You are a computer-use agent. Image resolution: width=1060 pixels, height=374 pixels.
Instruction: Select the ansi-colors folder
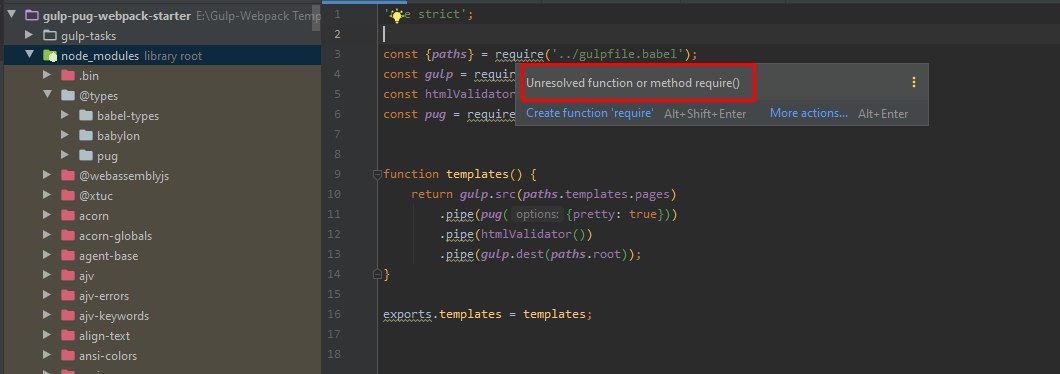(x=107, y=356)
